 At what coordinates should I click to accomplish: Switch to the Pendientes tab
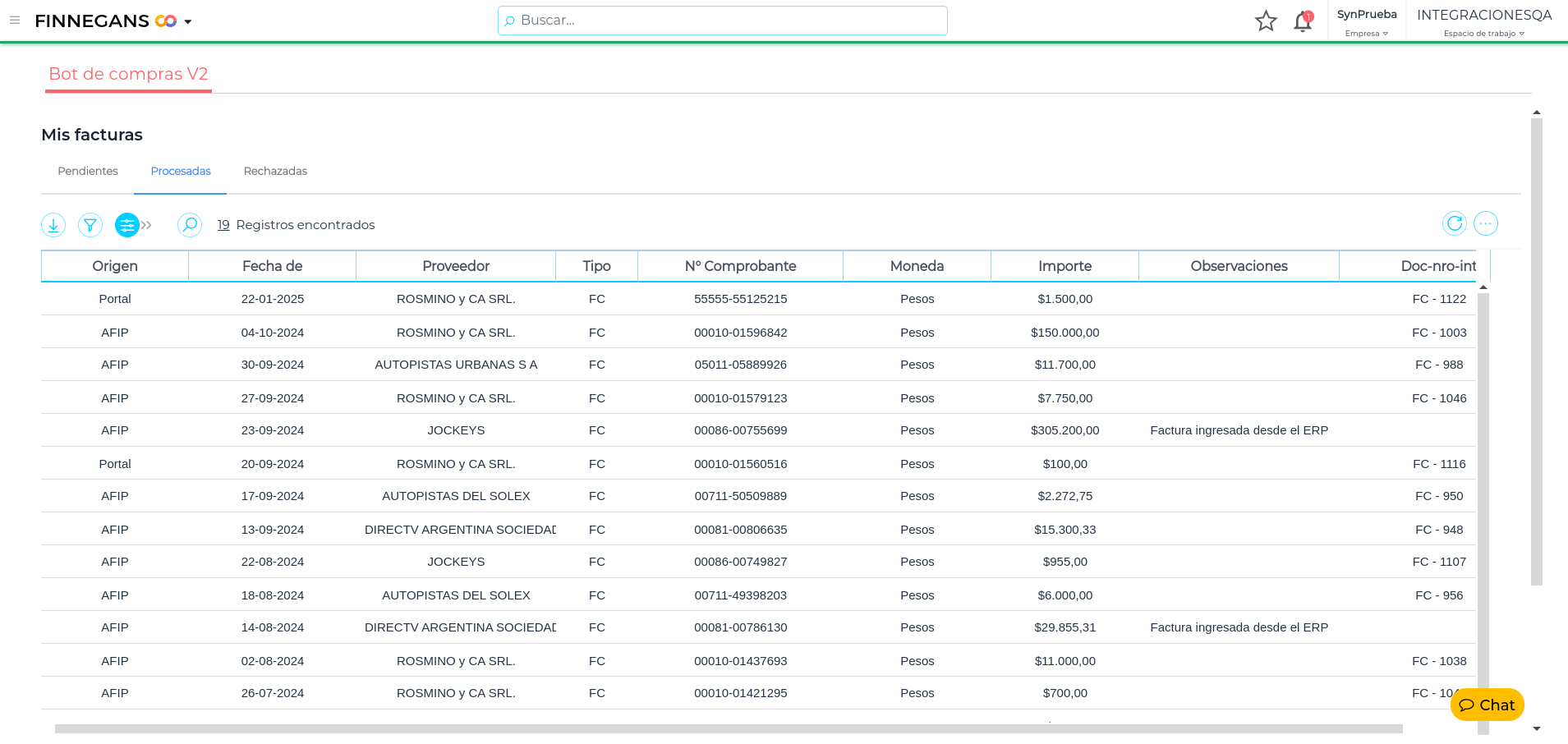tap(88, 171)
